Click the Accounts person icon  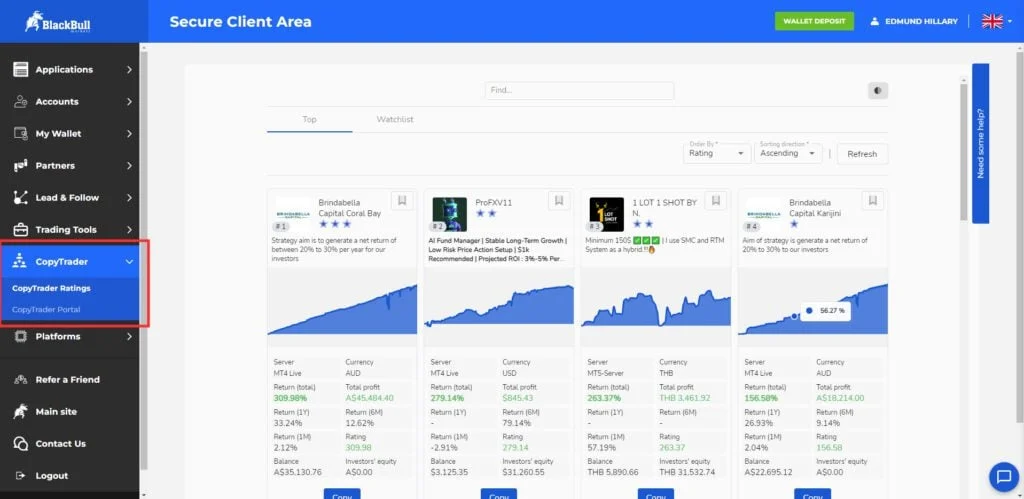(20, 101)
